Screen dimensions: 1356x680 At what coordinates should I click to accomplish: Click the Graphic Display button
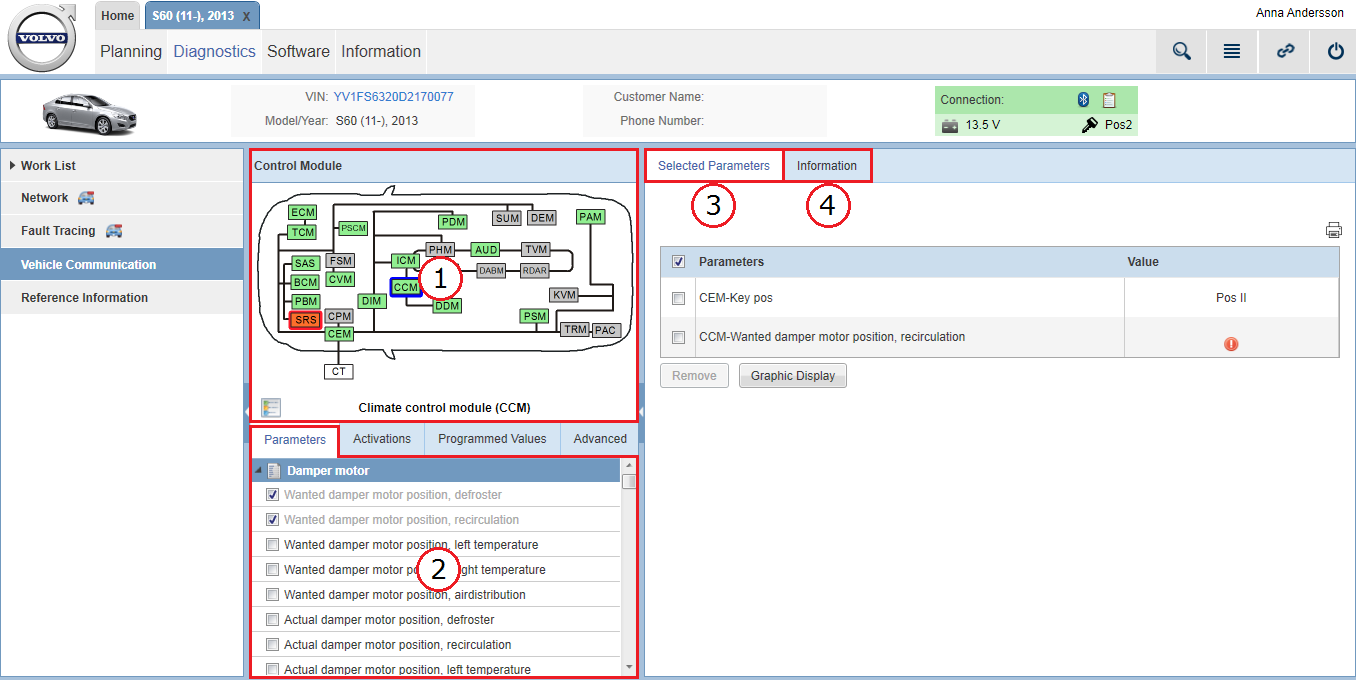[x=793, y=376]
